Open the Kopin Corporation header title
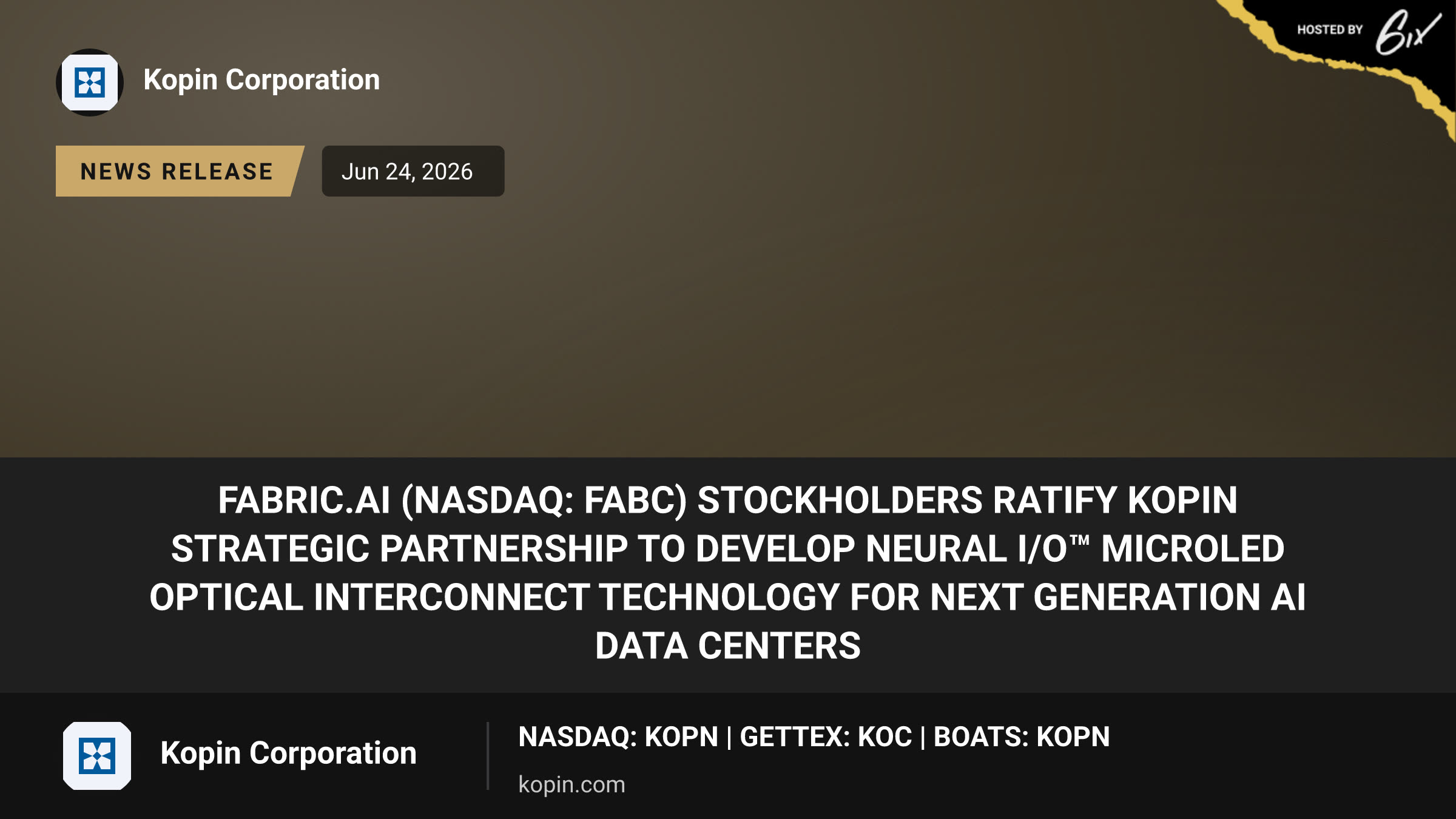1456x819 pixels. [x=261, y=80]
